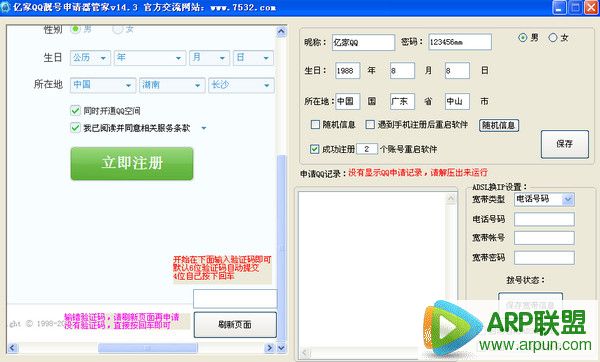This screenshot has height=362, width=600.
Task: Click the birthday year field 1988
Action: click(347, 71)
